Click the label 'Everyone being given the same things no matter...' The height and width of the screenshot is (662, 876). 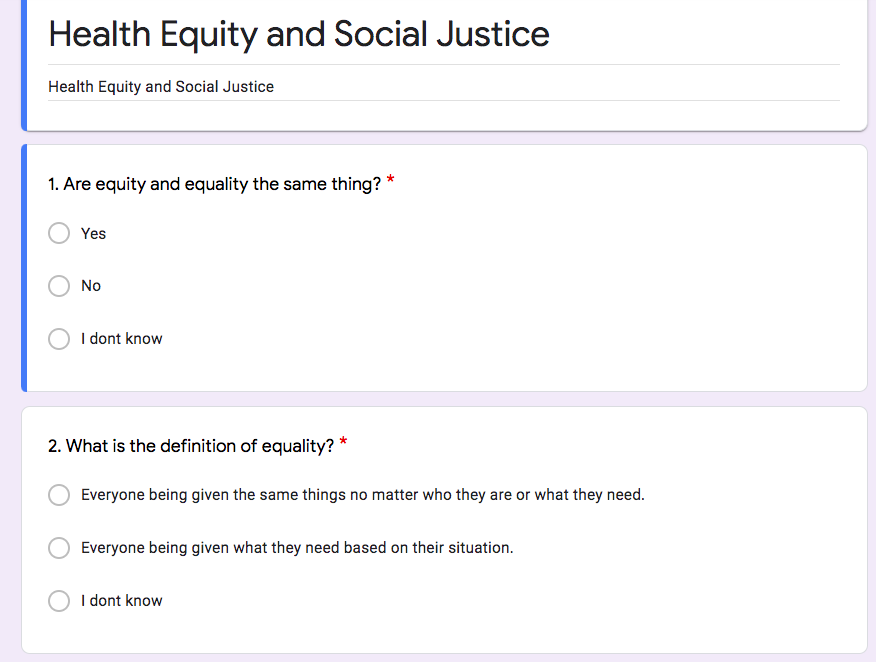pyautogui.click(x=363, y=495)
